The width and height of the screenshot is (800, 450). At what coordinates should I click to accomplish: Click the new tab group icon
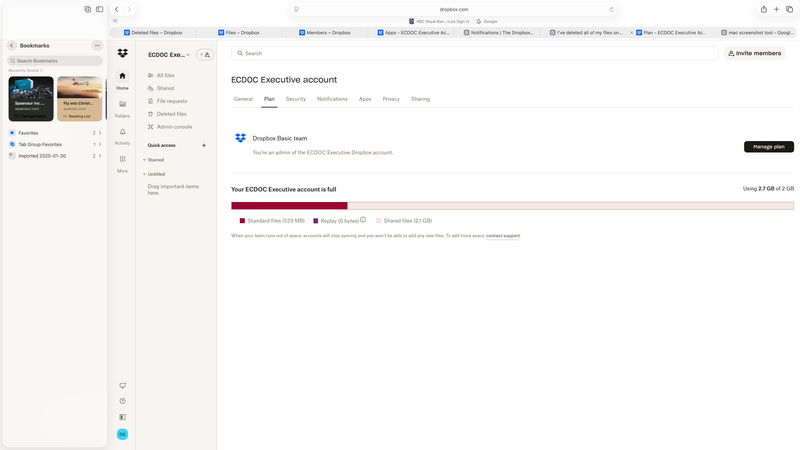pyautogui.click(x=88, y=9)
